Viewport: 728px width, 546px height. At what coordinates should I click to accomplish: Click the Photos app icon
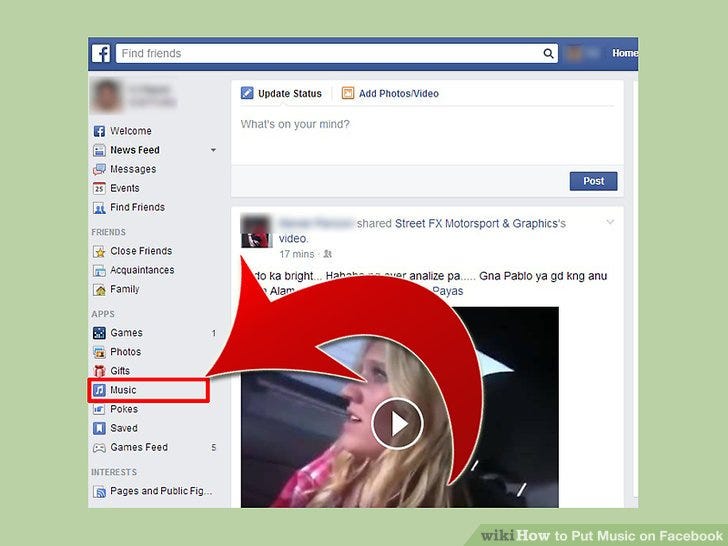(x=99, y=352)
